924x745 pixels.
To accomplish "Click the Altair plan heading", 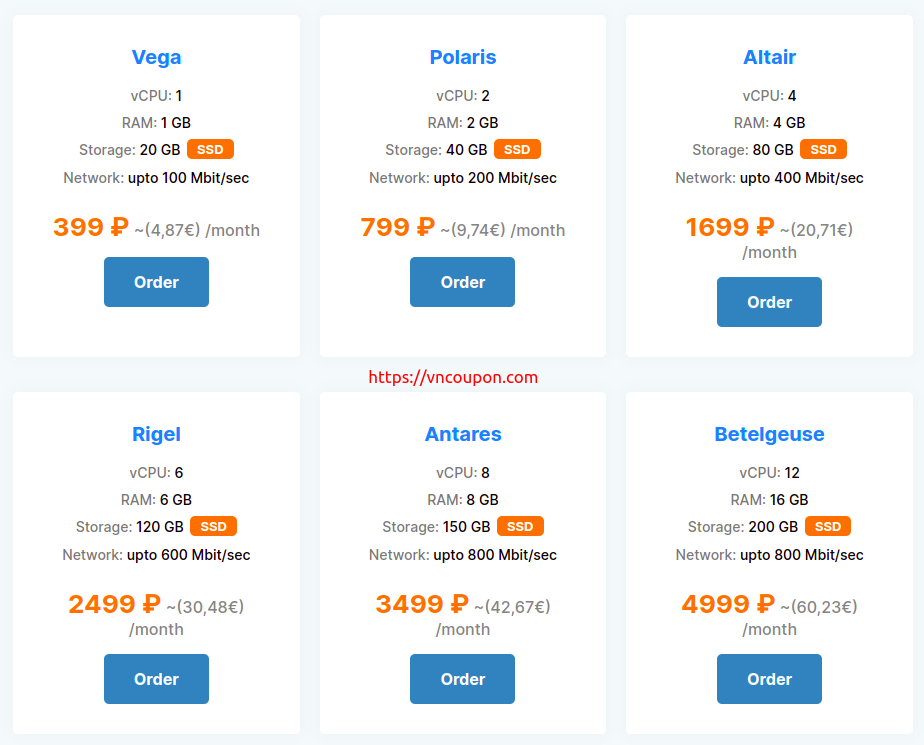I will coord(769,57).
